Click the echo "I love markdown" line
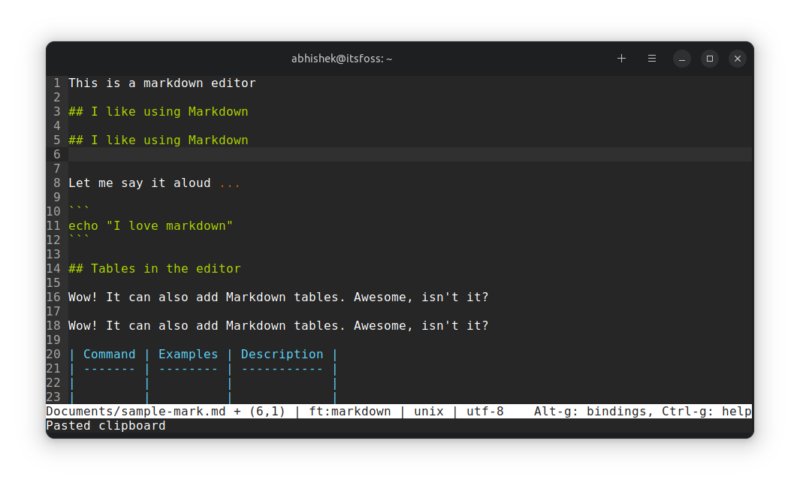 coord(151,226)
